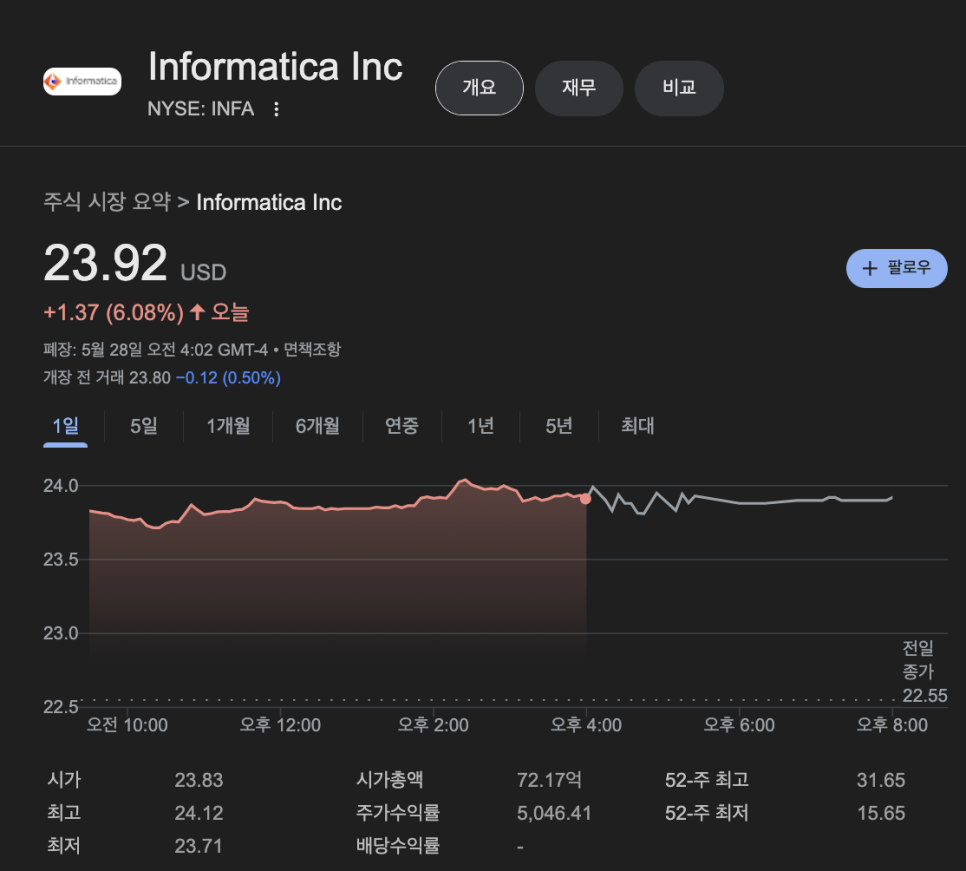The width and height of the screenshot is (966, 871).
Task: Select the 1년 chart range
Action: (x=481, y=426)
